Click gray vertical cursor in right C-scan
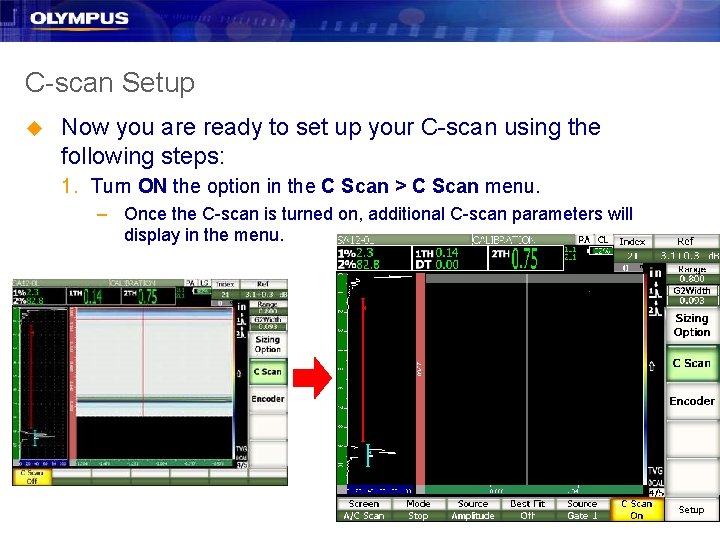Image resolution: width=720 pixels, height=540 pixels. pos(527,379)
